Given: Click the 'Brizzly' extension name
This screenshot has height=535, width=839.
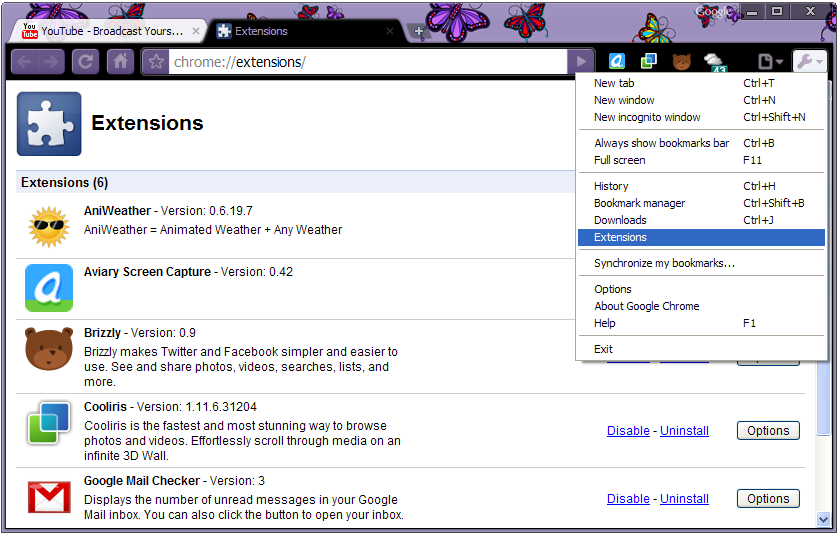Looking at the screenshot, I should (102, 333).
